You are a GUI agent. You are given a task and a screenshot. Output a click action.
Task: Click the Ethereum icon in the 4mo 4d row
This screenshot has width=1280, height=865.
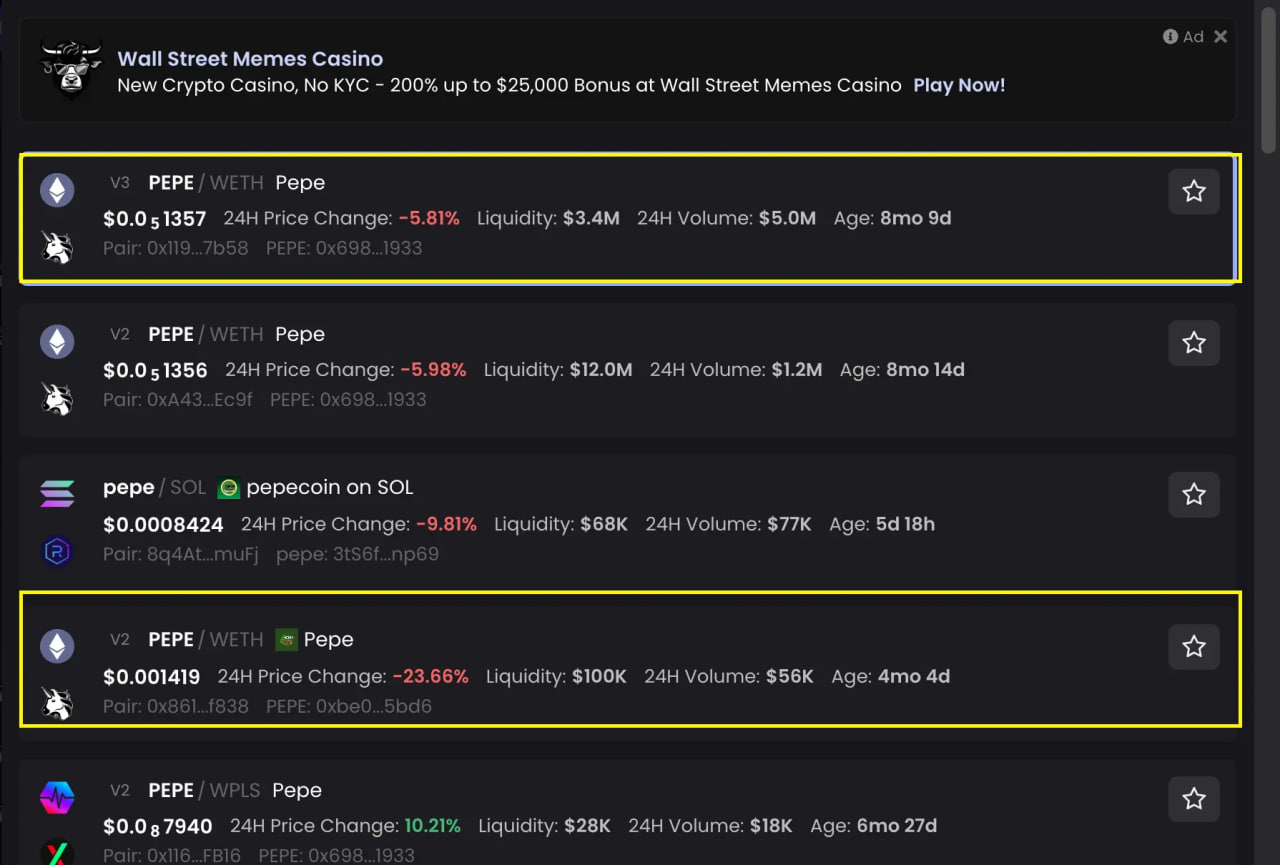pyautogui.click(x=57, y=646)
